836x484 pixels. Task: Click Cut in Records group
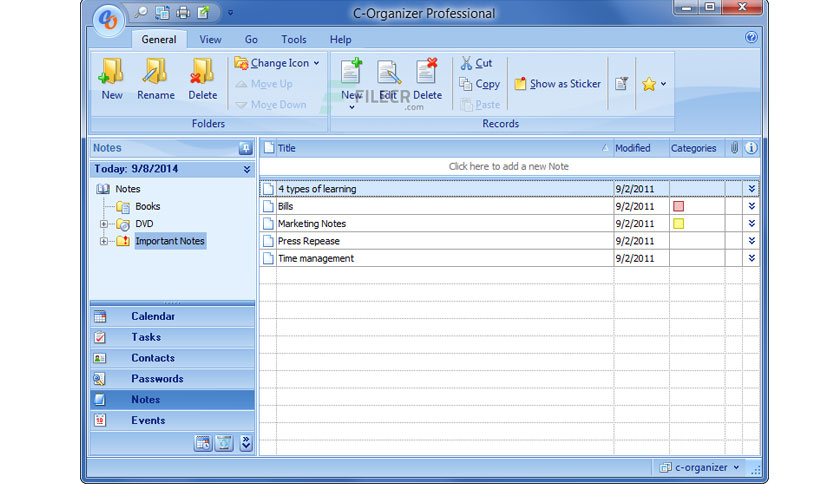pyautogui.click(x=476, y=63)
